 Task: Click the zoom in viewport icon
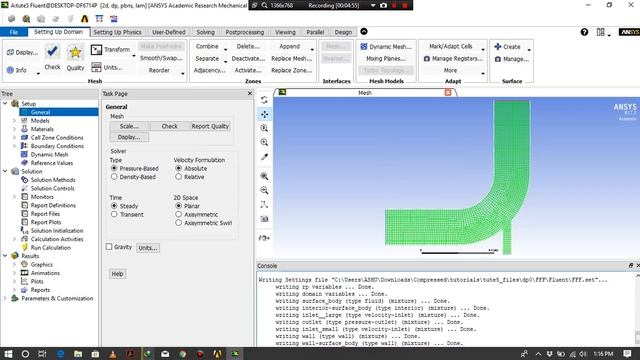(x=264, y=176)
